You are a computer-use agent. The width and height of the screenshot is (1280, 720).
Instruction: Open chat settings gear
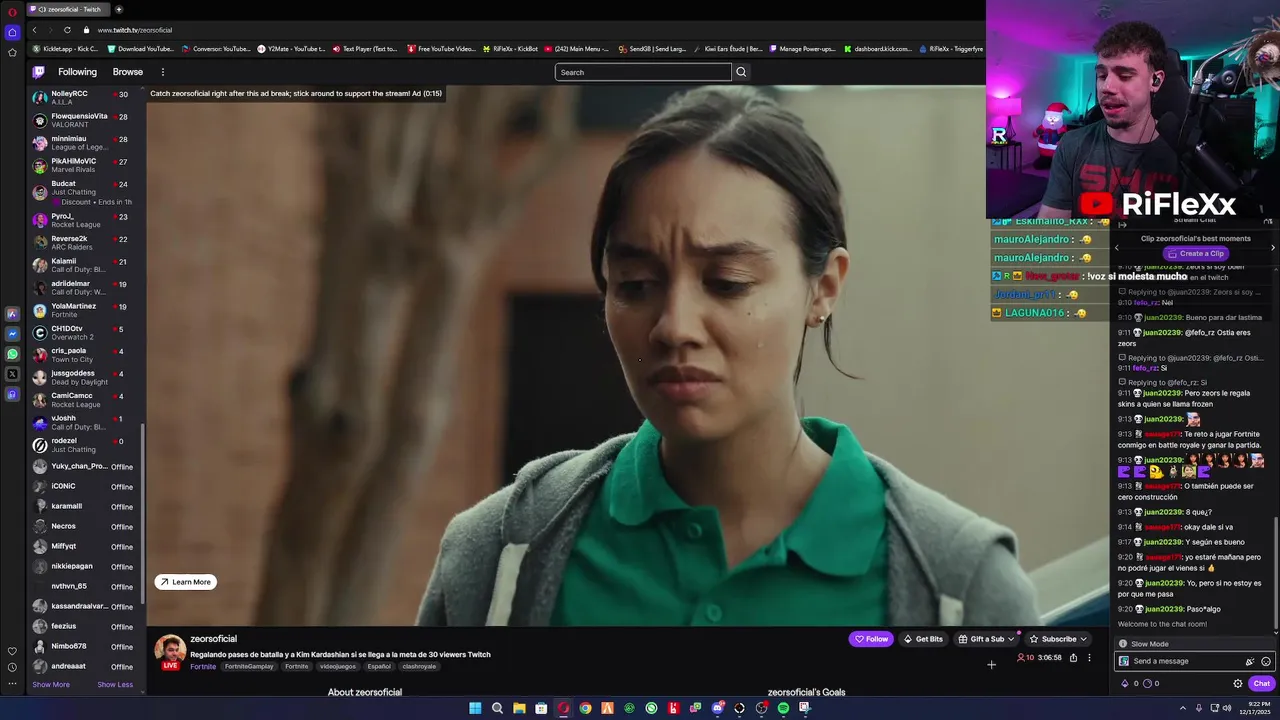(x=1238, y=684)
